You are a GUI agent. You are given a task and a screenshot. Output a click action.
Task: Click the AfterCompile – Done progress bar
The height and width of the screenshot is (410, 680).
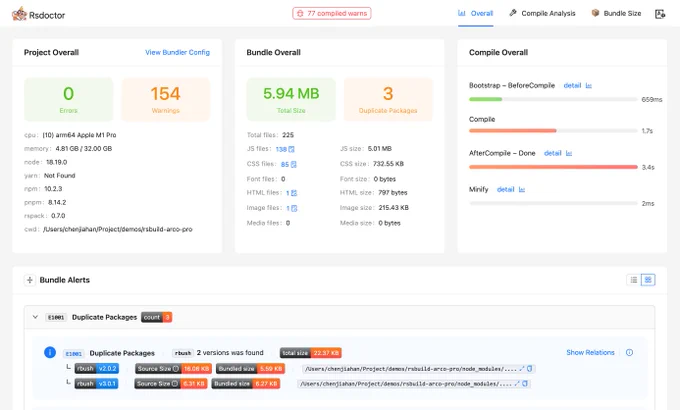click(553, 167)
